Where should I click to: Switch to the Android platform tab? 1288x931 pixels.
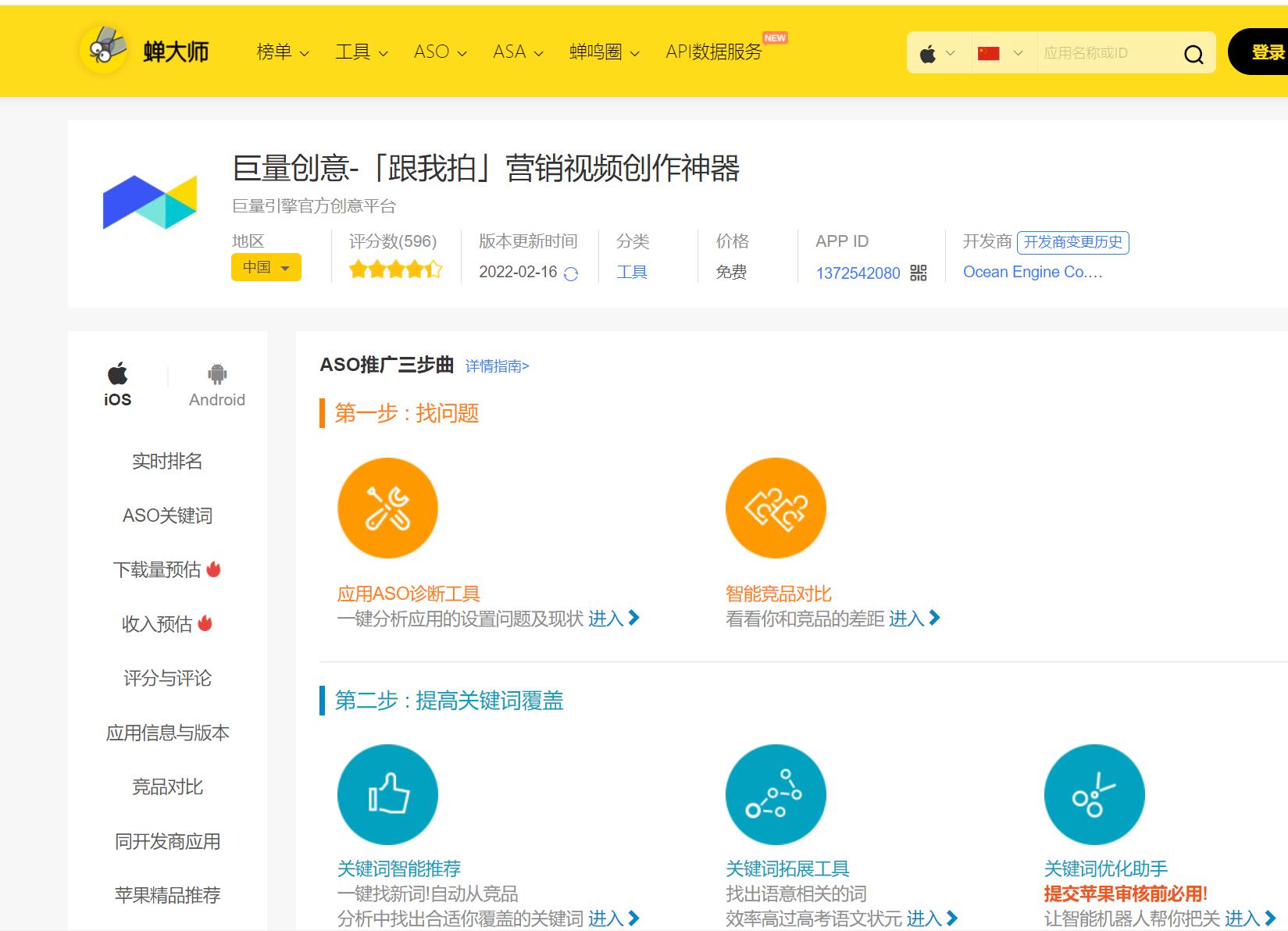(217, 384)
